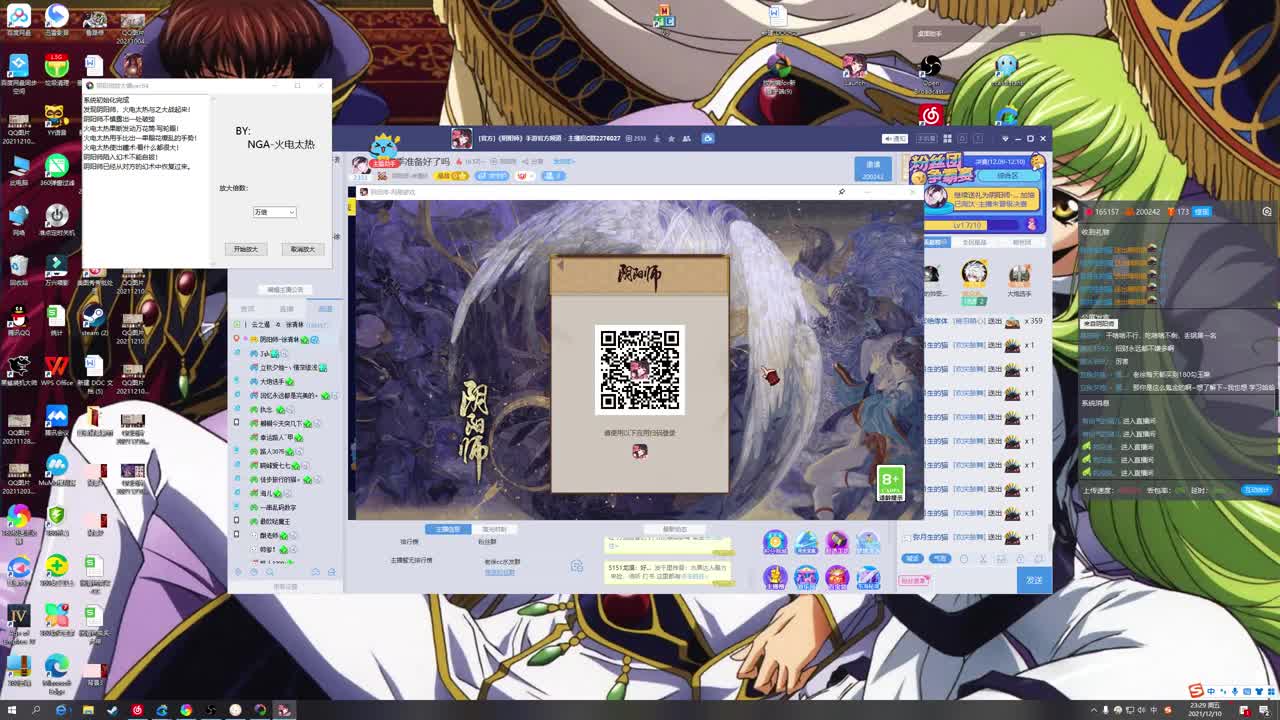Click the red NetEase Music desktop shortcut
This screenshot has width=1280, height=720.
[x=930, y=116]
